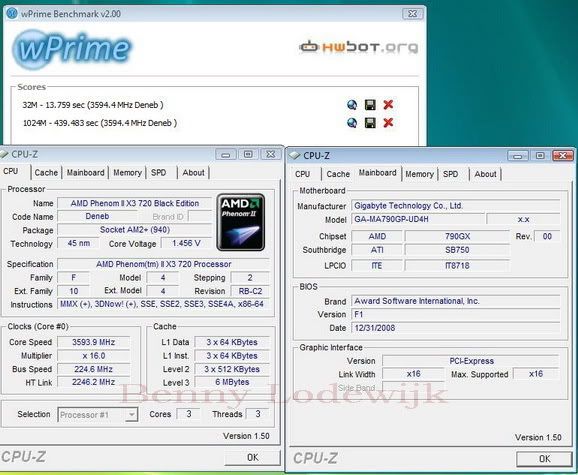Delete the 32M score with red X

pos(388,105)
